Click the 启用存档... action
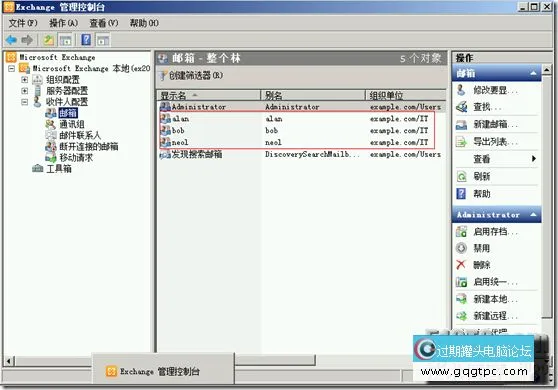The image size is (558, 390). (496, 232)
